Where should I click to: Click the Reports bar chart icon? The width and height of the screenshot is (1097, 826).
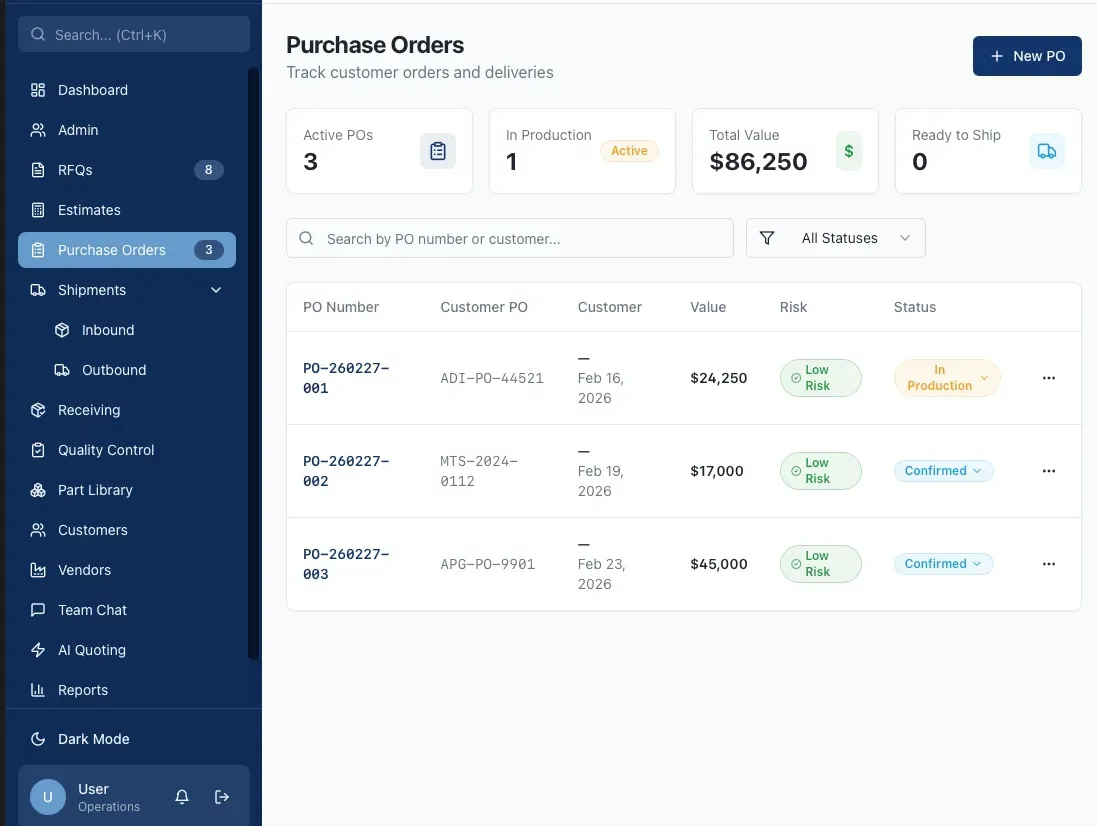(x=38, y=690)
